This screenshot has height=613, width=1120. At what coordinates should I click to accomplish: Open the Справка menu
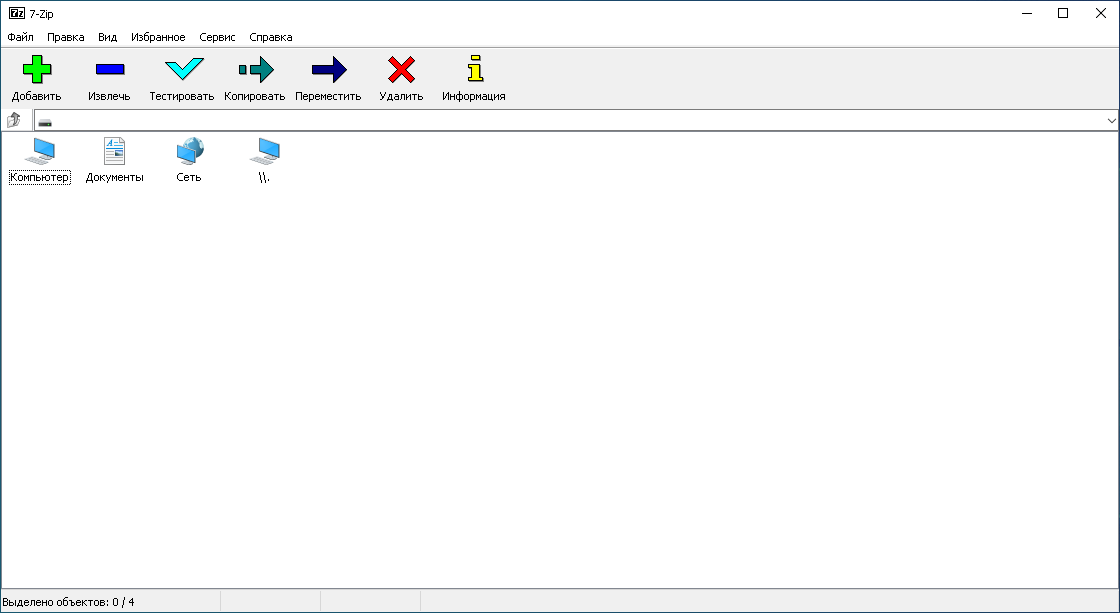click(x=271, y=37)
